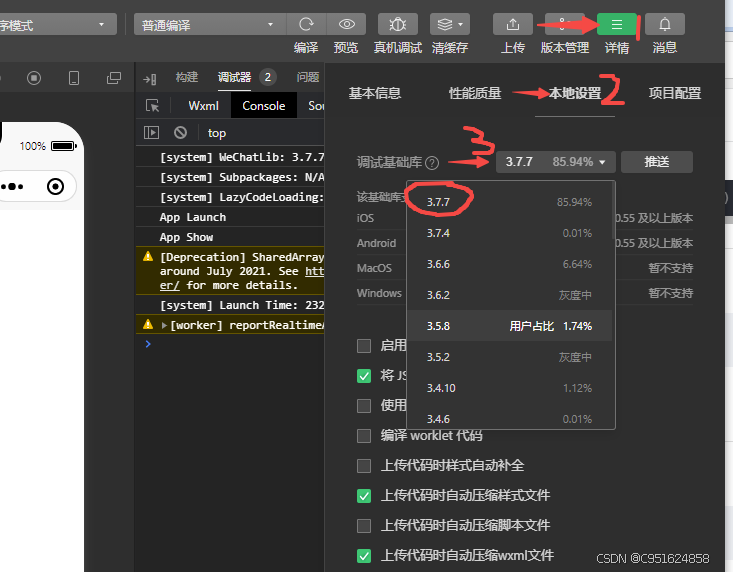733x572 pixels.
Task: Select base library version 3.6.2
Action: point(510,295)
